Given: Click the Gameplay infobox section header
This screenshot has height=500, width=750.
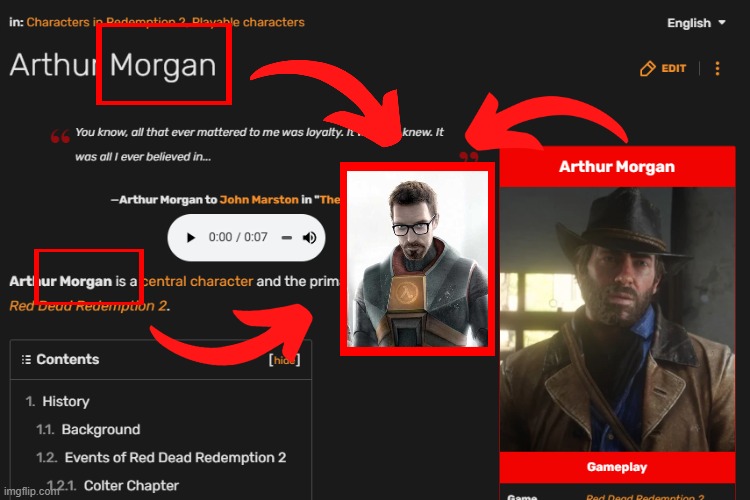Looking at the screenshot, I should pos(617,467).
